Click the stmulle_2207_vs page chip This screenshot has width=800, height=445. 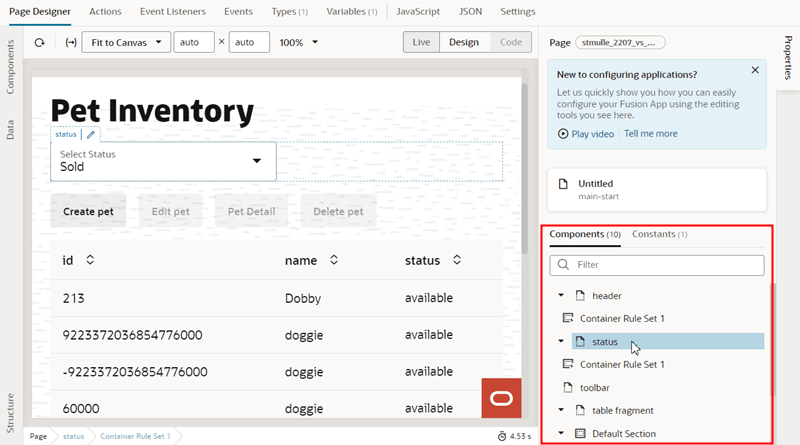tap(620, 42)
